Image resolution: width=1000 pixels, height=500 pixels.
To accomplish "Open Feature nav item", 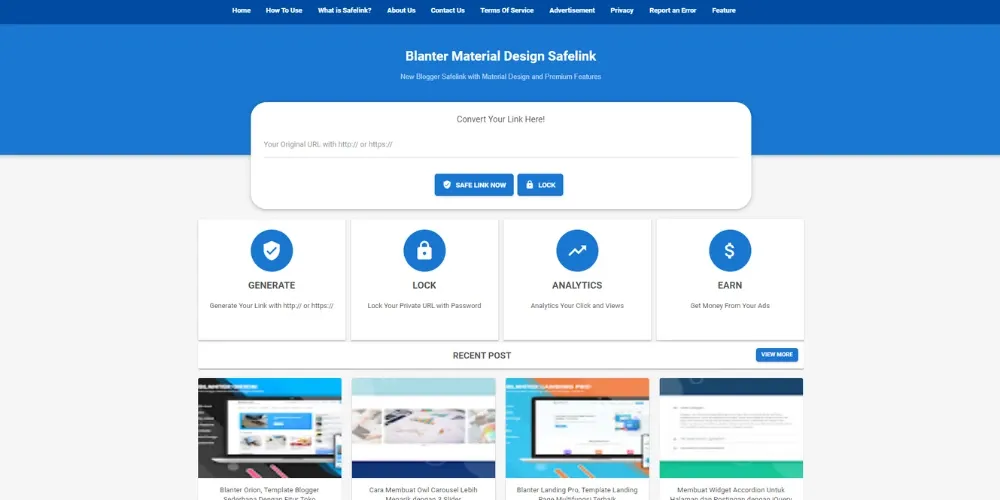I will 724,10.
